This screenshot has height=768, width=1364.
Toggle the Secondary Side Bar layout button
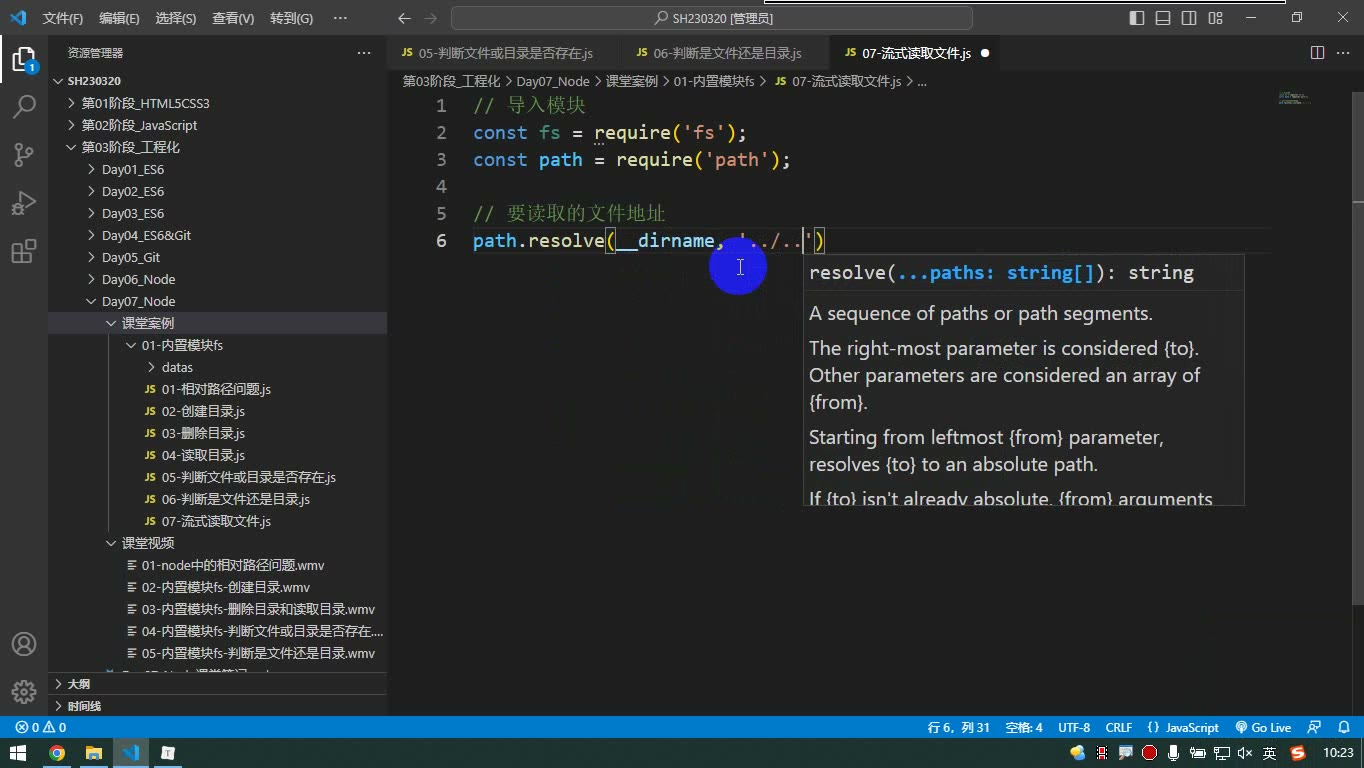[1189, 18]
